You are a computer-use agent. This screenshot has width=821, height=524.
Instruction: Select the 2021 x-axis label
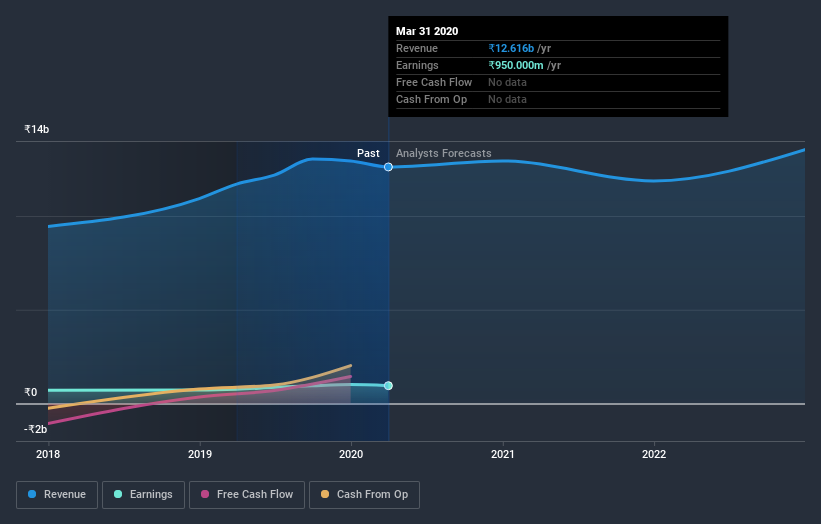[x=503, y=454]
